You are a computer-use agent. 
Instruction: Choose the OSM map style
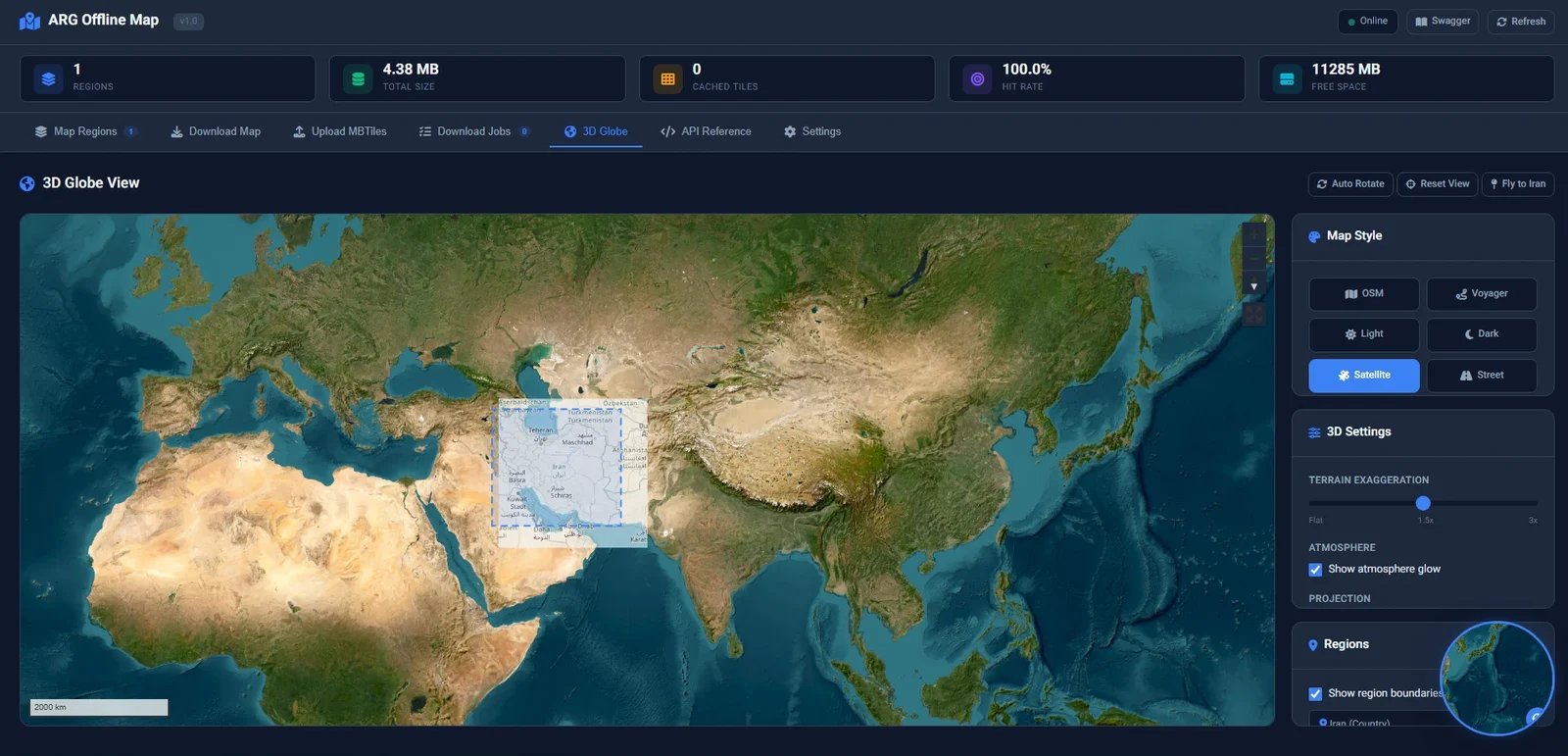(1364, 294)
